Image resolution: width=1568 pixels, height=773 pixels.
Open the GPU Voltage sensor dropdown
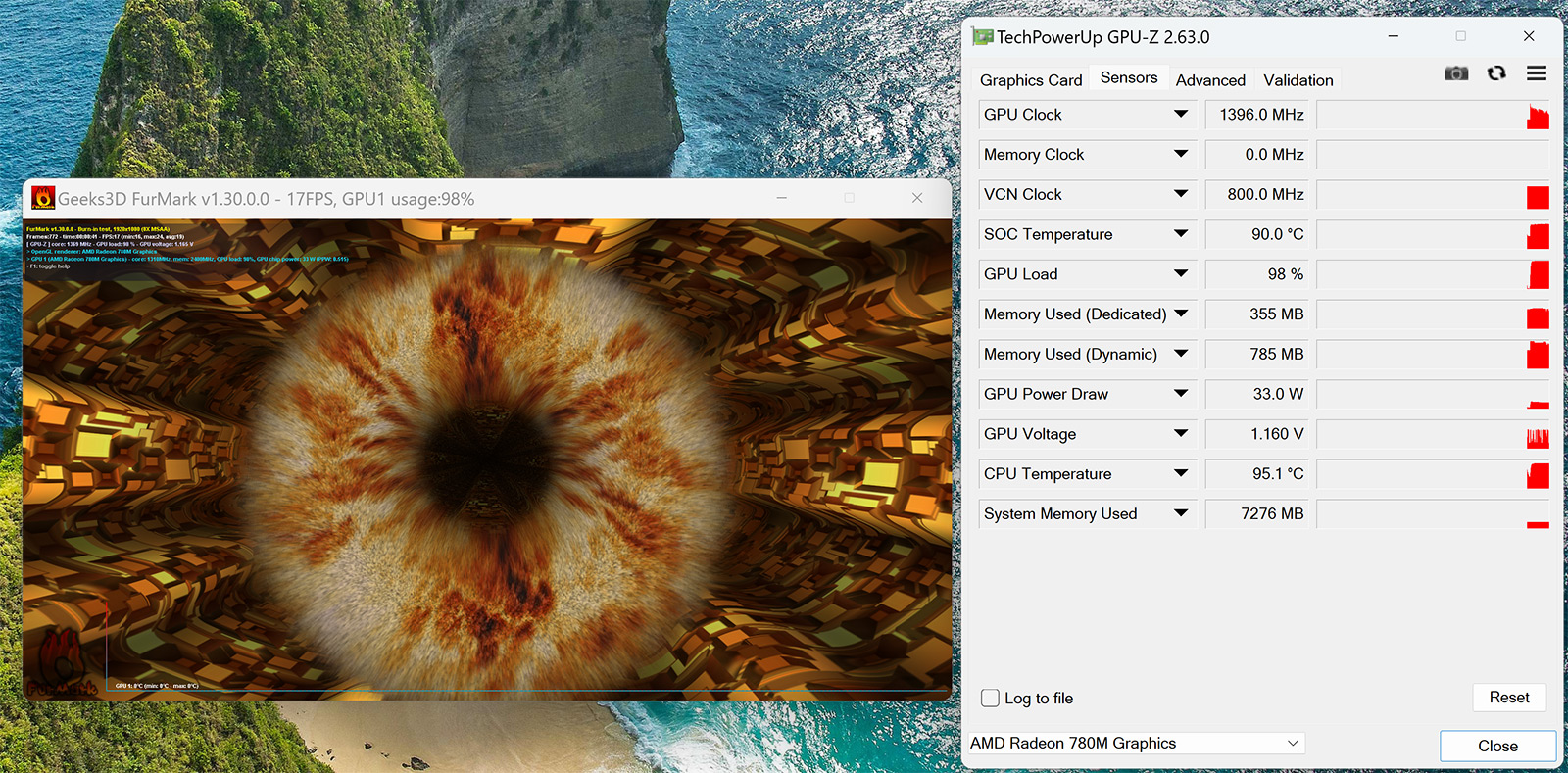click(1181, 433)
